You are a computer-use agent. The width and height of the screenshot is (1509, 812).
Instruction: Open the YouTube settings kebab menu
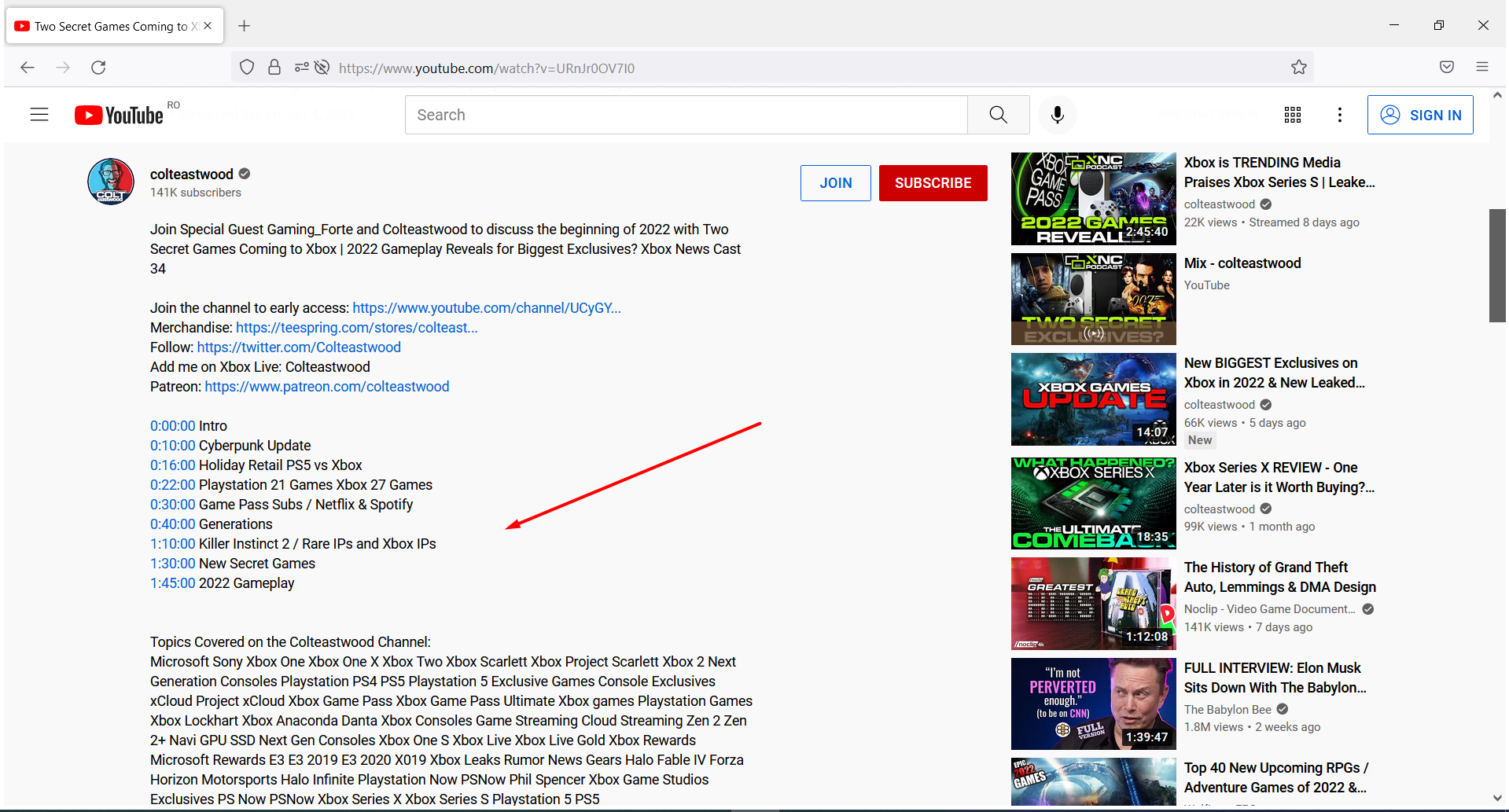(1339, 115)
